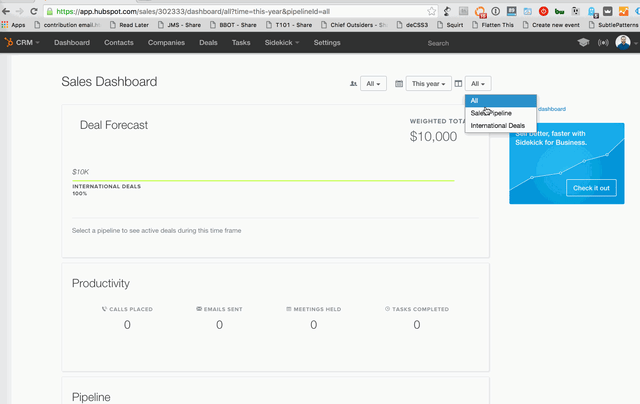Click the HubSpot sprocket logo
This screenshot has height=404, width=640.
[x=9, y=42]
